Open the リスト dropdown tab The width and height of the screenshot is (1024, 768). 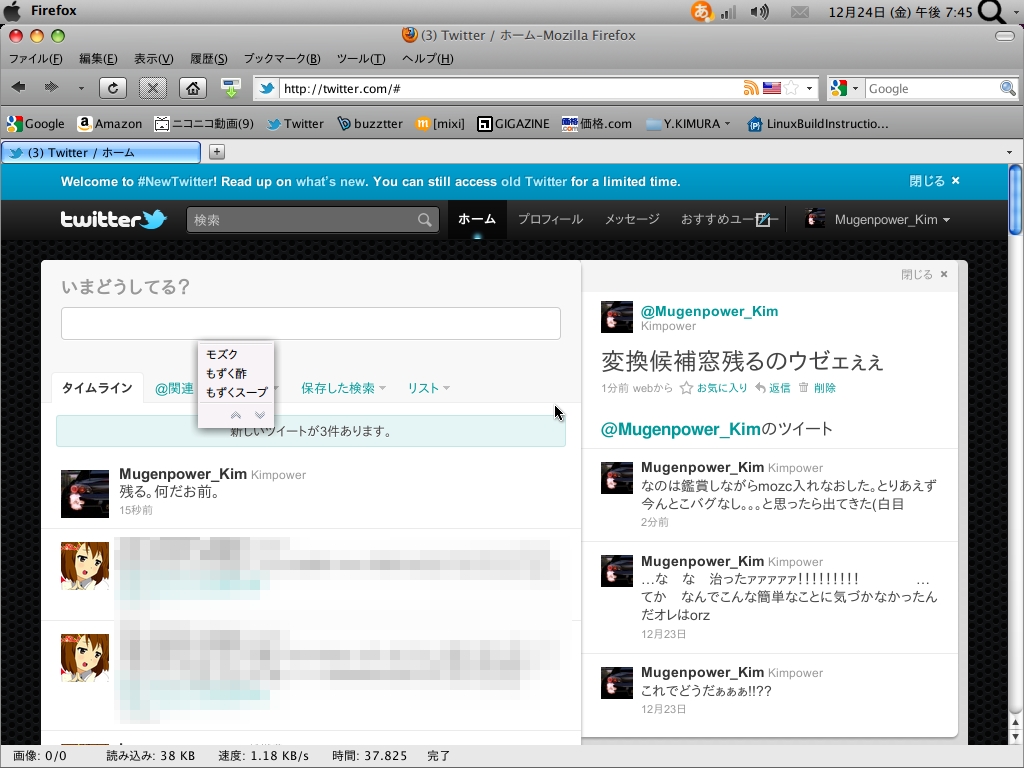point(428,388)
